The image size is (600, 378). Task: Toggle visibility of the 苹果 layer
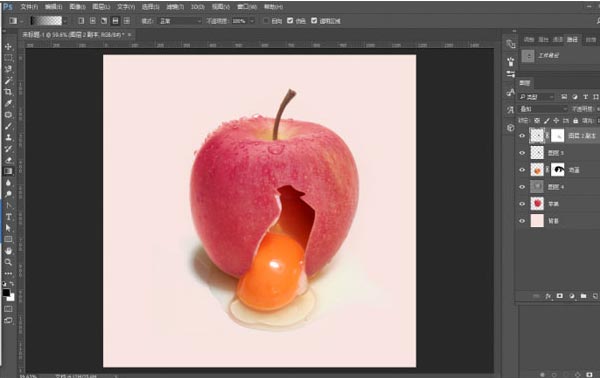[522, 204]
